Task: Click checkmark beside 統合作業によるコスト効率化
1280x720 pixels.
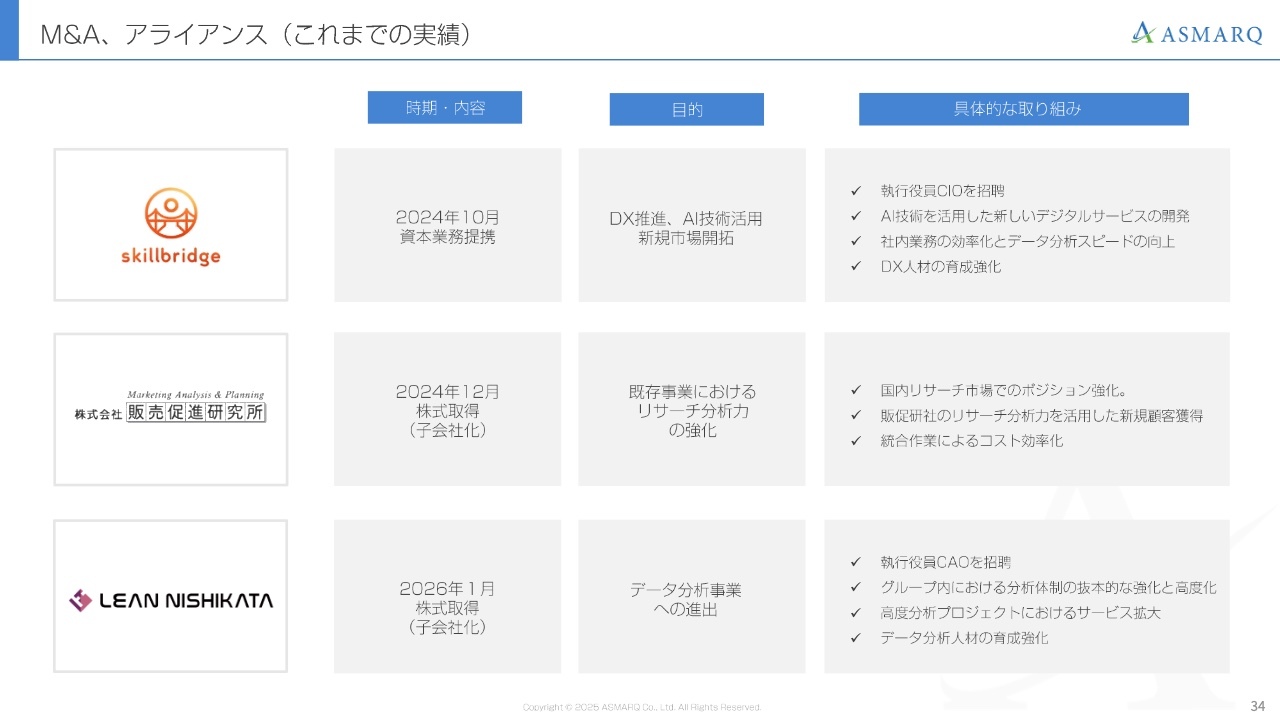Action: (x=855, y=440)
